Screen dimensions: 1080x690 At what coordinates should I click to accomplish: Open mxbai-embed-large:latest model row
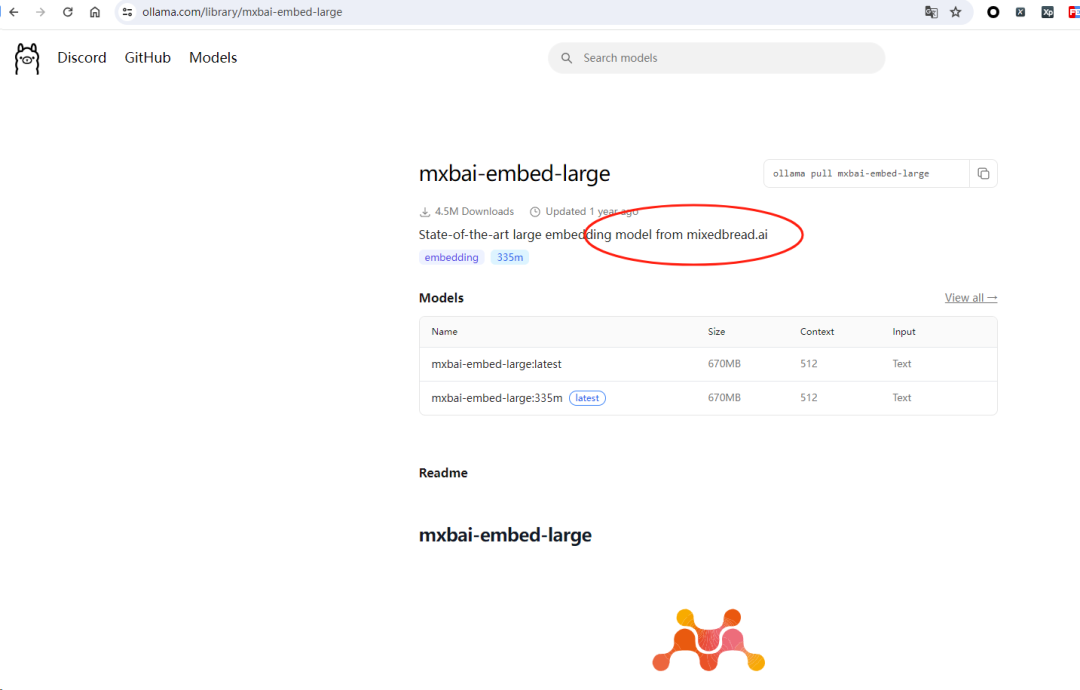[x=708, y=364]
